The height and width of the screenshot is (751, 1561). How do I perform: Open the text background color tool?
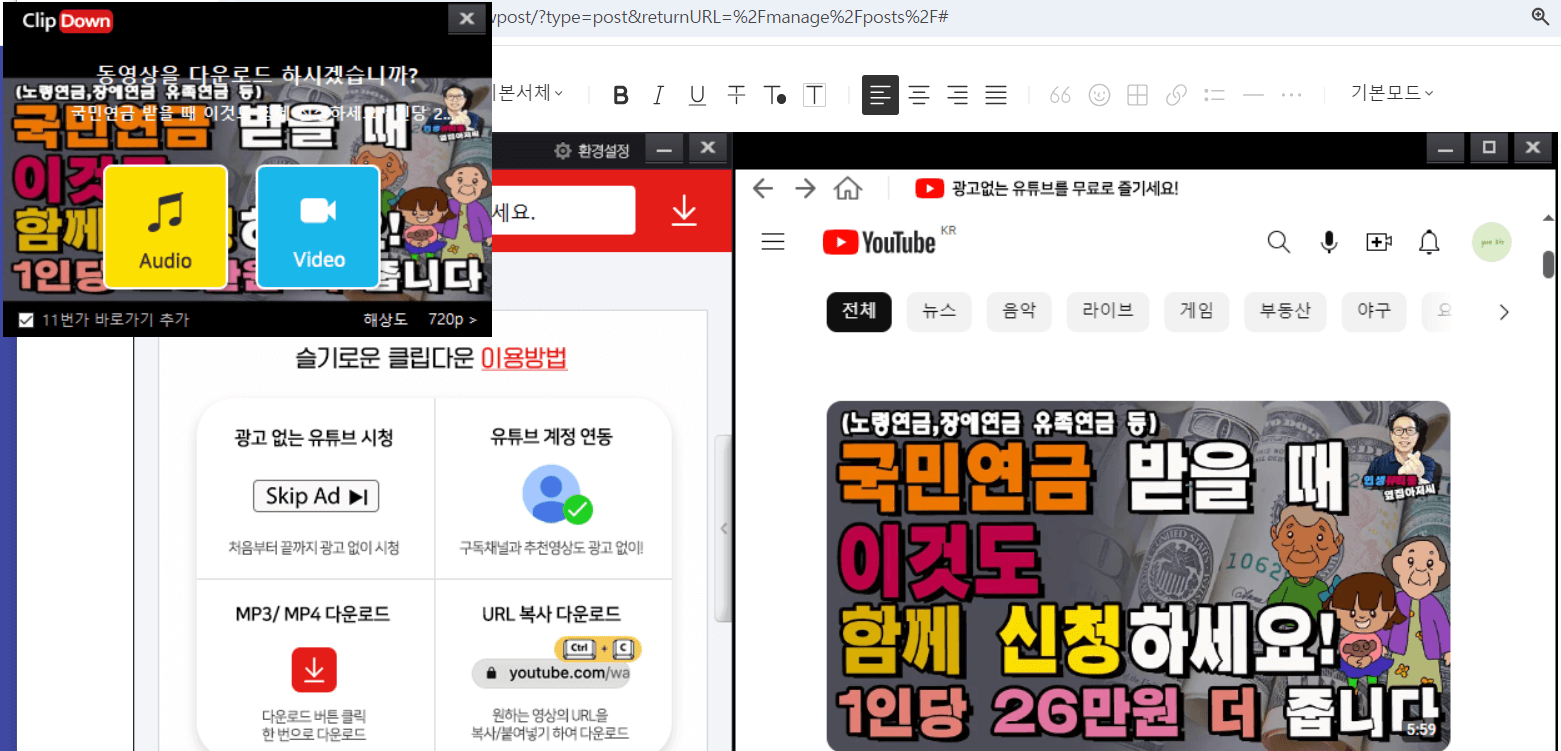[815, 95]
